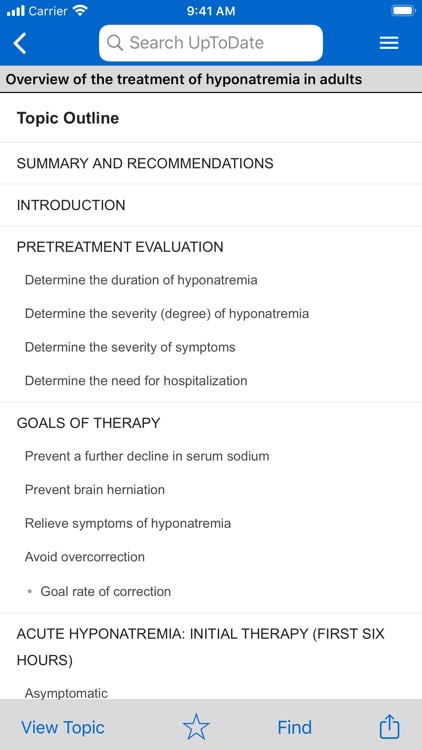
Task: Click the magnifying glass search icon
Action: coord(115,43)
